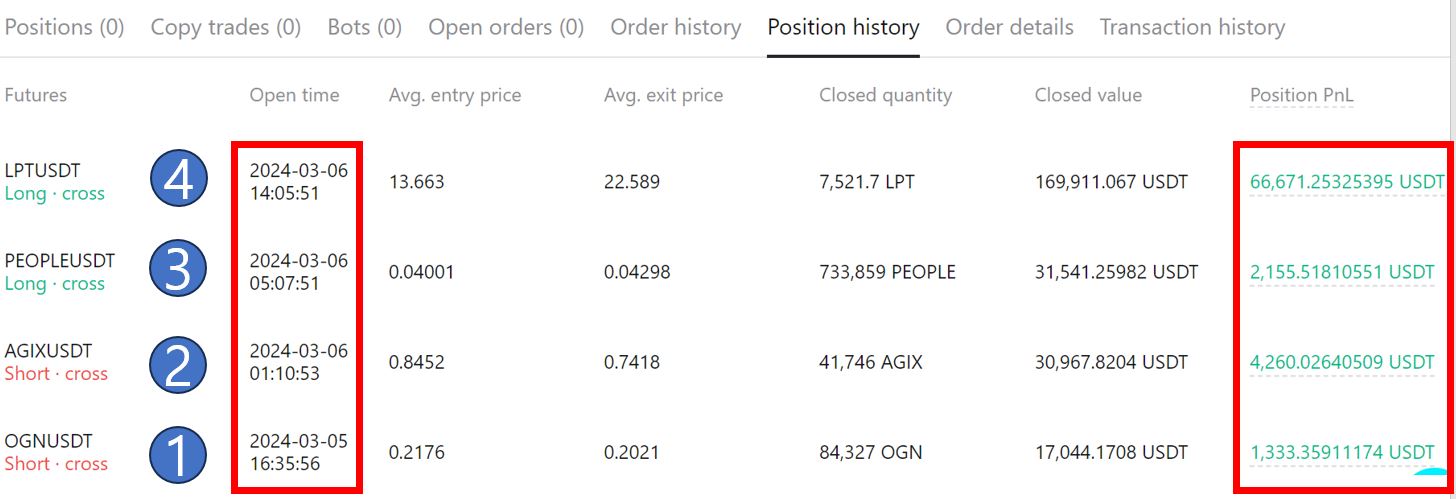Click the blue circle numbered 2

(179, 362)
